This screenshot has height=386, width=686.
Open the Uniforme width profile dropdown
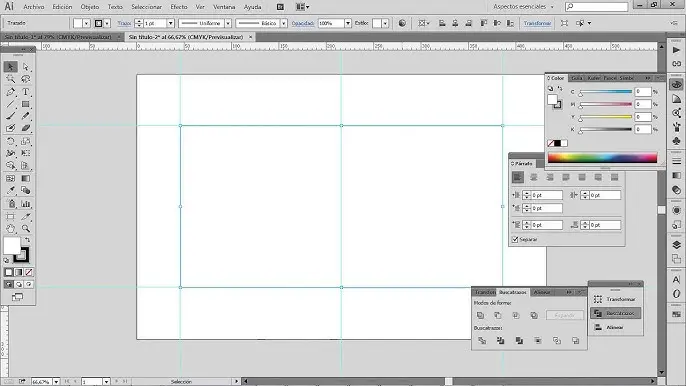tap(228, 23)
